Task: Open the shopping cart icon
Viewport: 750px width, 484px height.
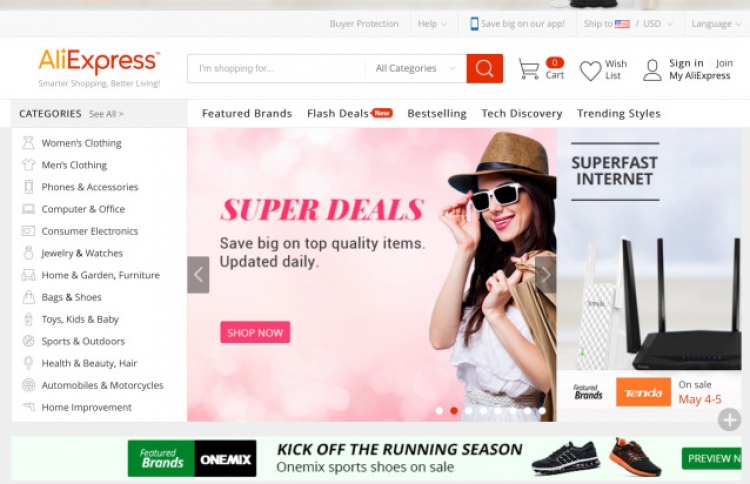Action: point(529,69)
